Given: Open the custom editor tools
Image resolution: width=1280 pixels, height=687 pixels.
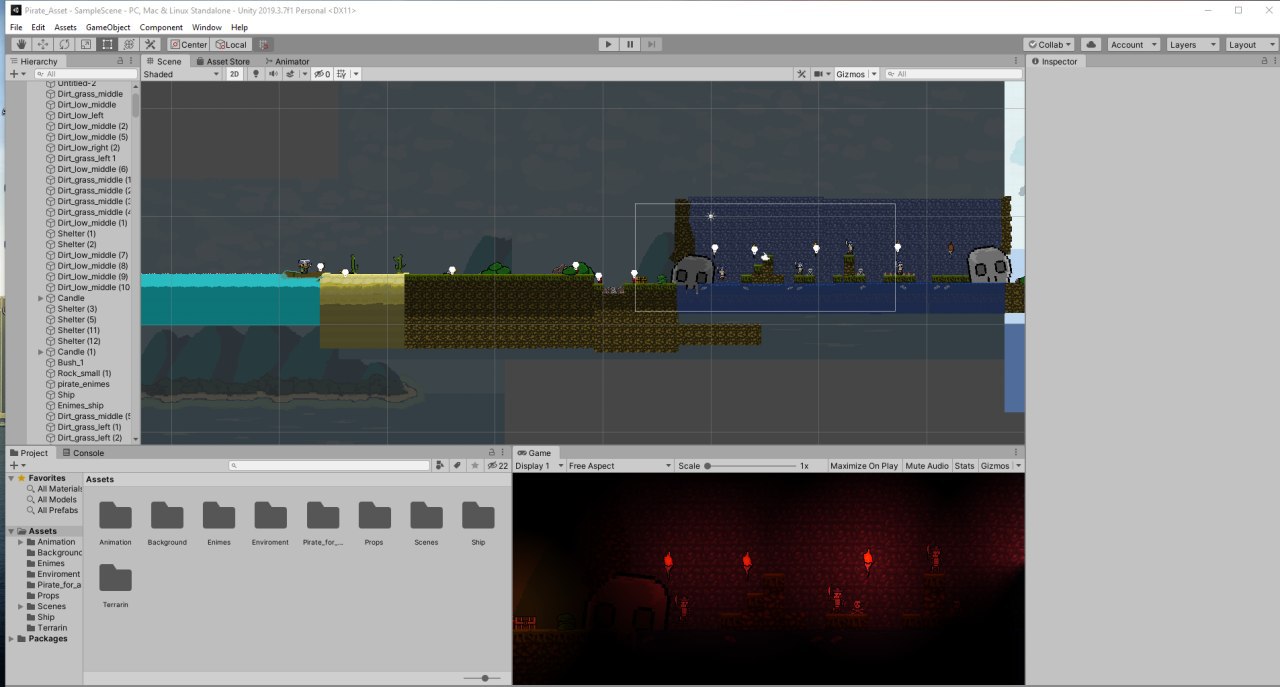Looking at the screenshot, I should coord(150,44).
